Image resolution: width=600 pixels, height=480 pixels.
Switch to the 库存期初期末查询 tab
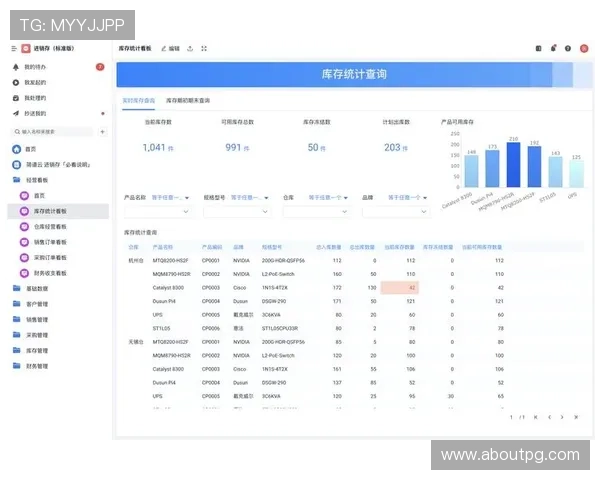[188, 101]
